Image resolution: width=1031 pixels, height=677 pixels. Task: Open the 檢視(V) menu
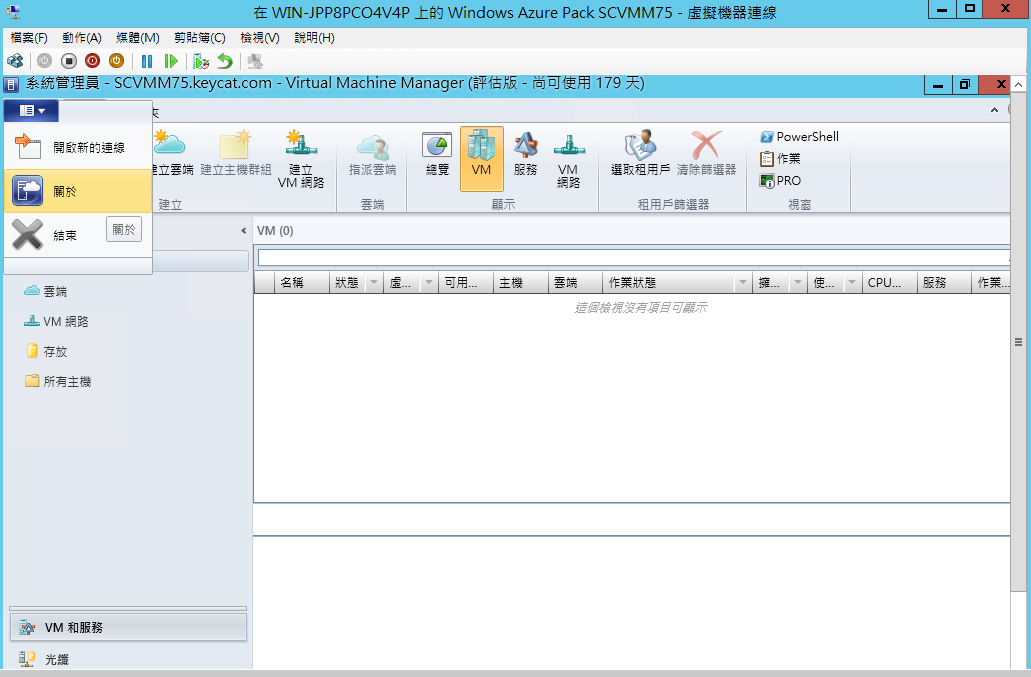coord(260,38)
